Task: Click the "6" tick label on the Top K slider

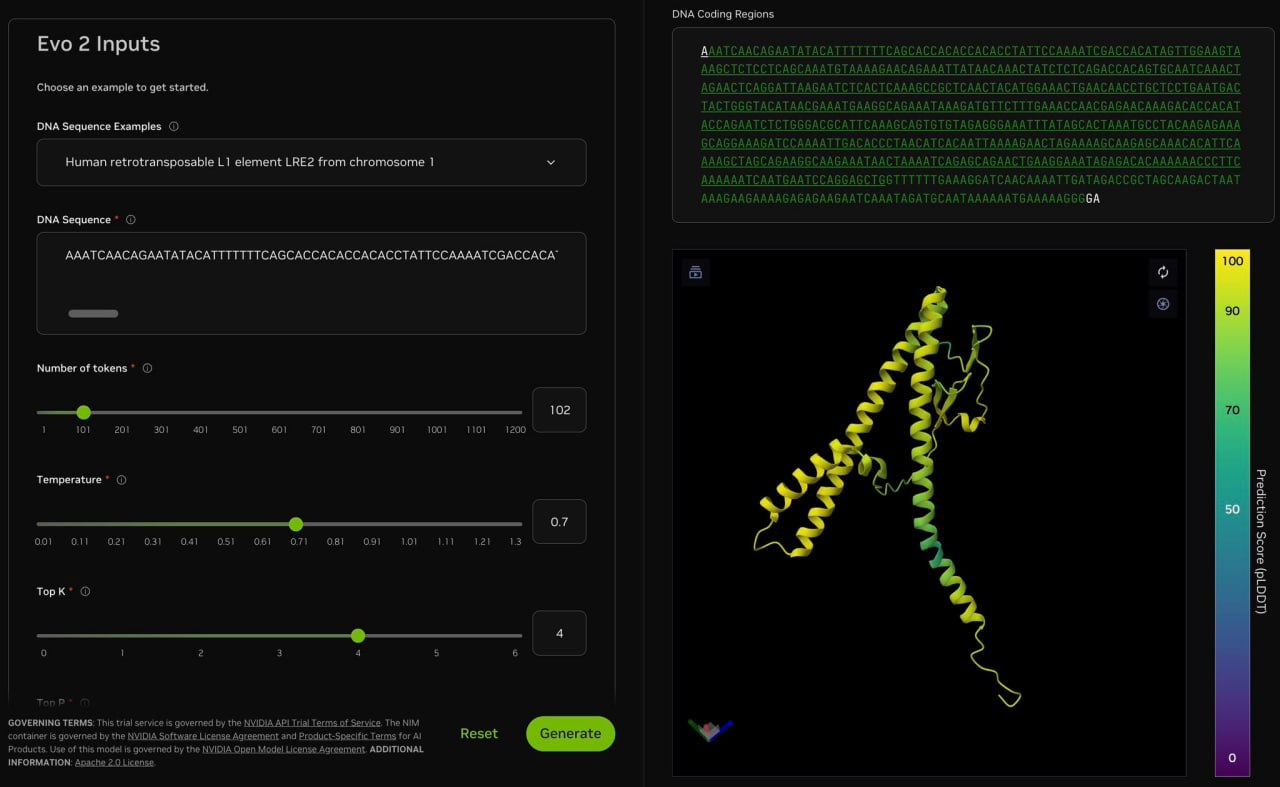Action: click(x=515, y=653)
